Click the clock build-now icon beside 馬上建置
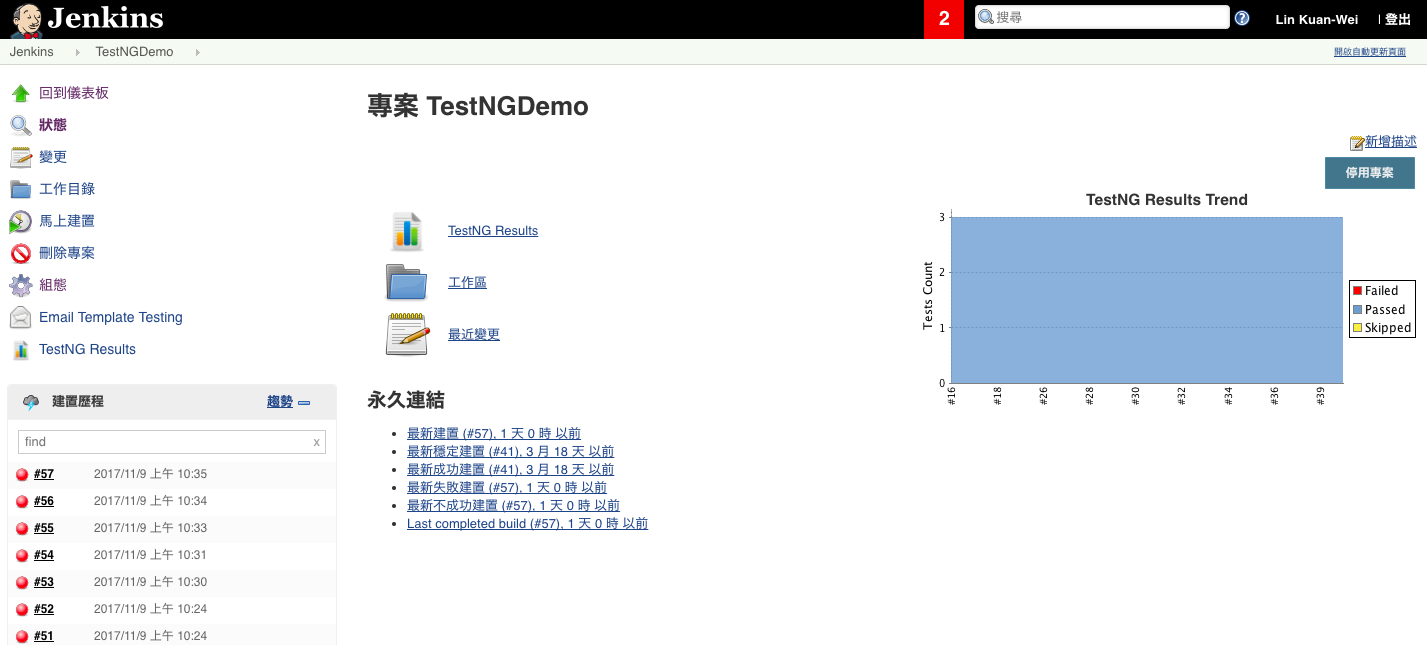The image size is (1427, 645). 20,221
